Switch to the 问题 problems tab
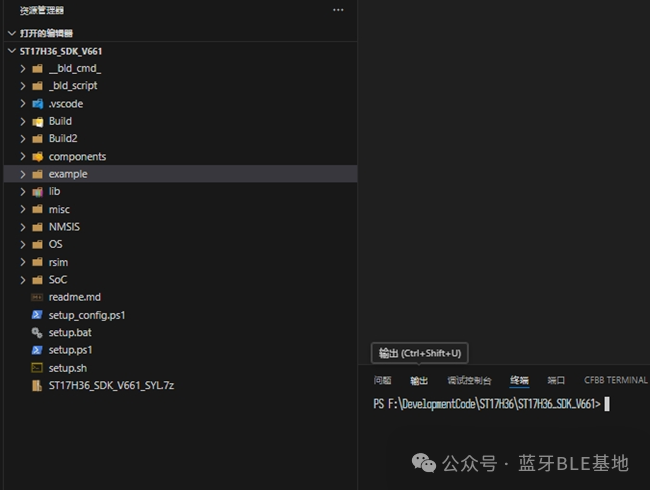Screen dimensions: 650x490 point(382,380)
